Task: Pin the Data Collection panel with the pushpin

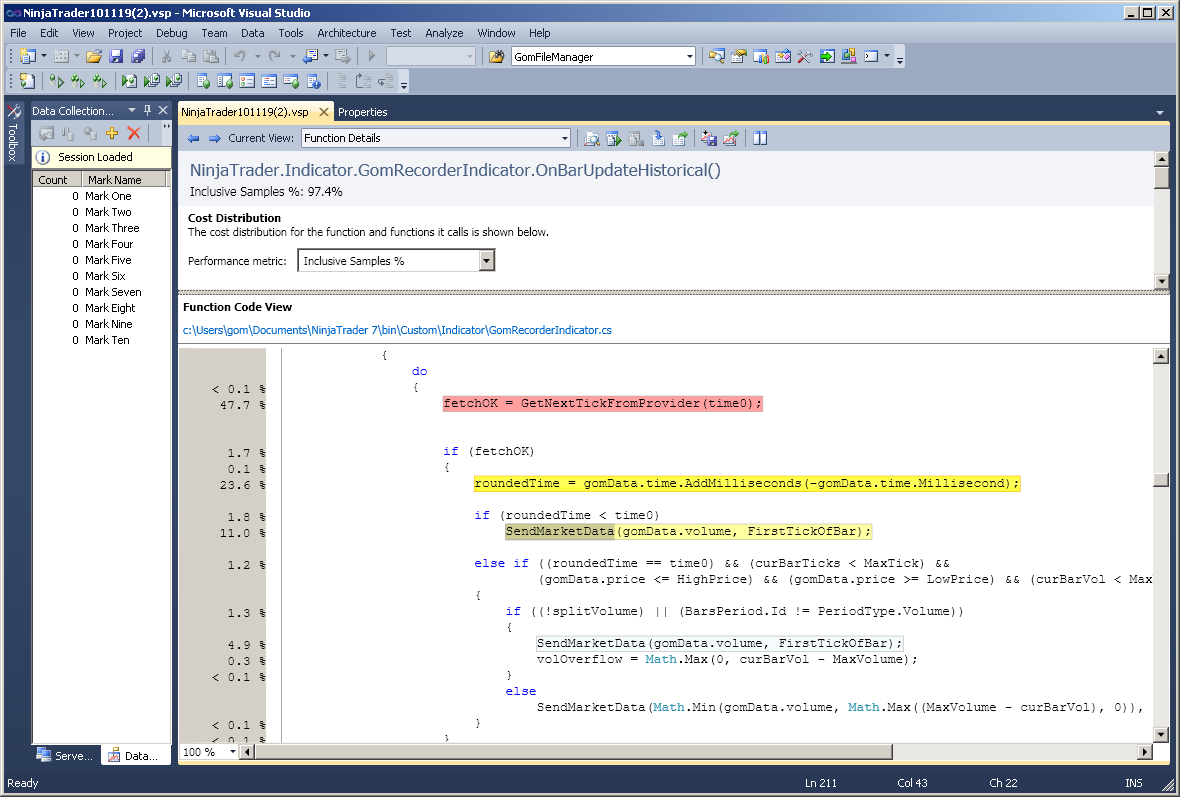Action: (148, 111)
